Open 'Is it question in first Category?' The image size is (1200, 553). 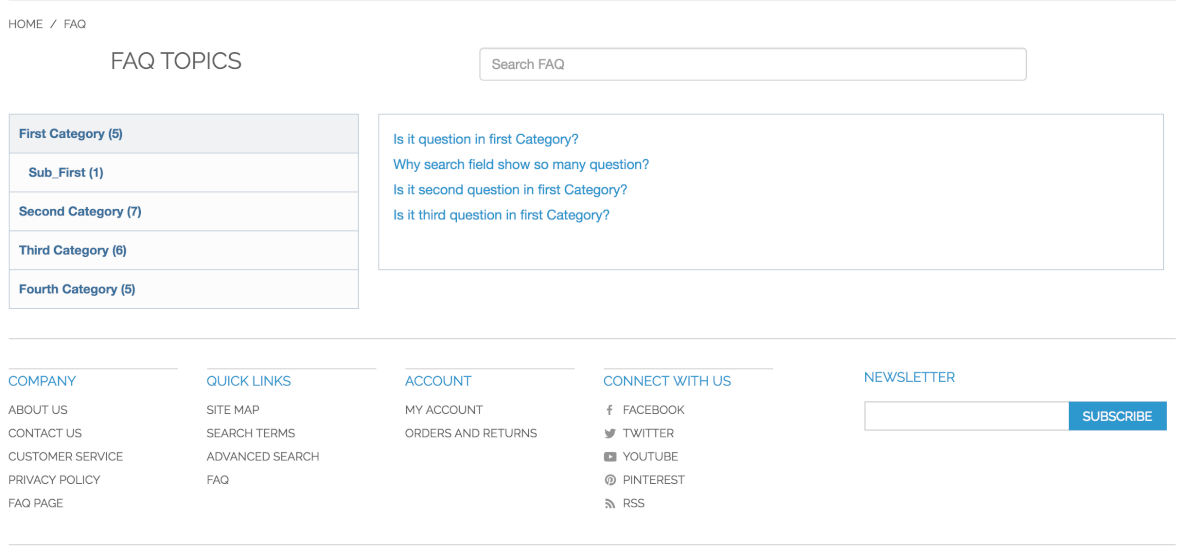(x=485, y=140)
